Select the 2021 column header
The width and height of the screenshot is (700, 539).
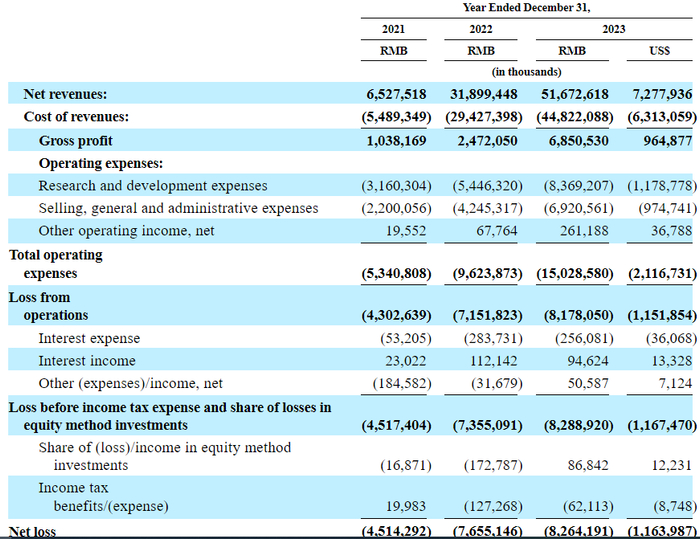point(393,29)
